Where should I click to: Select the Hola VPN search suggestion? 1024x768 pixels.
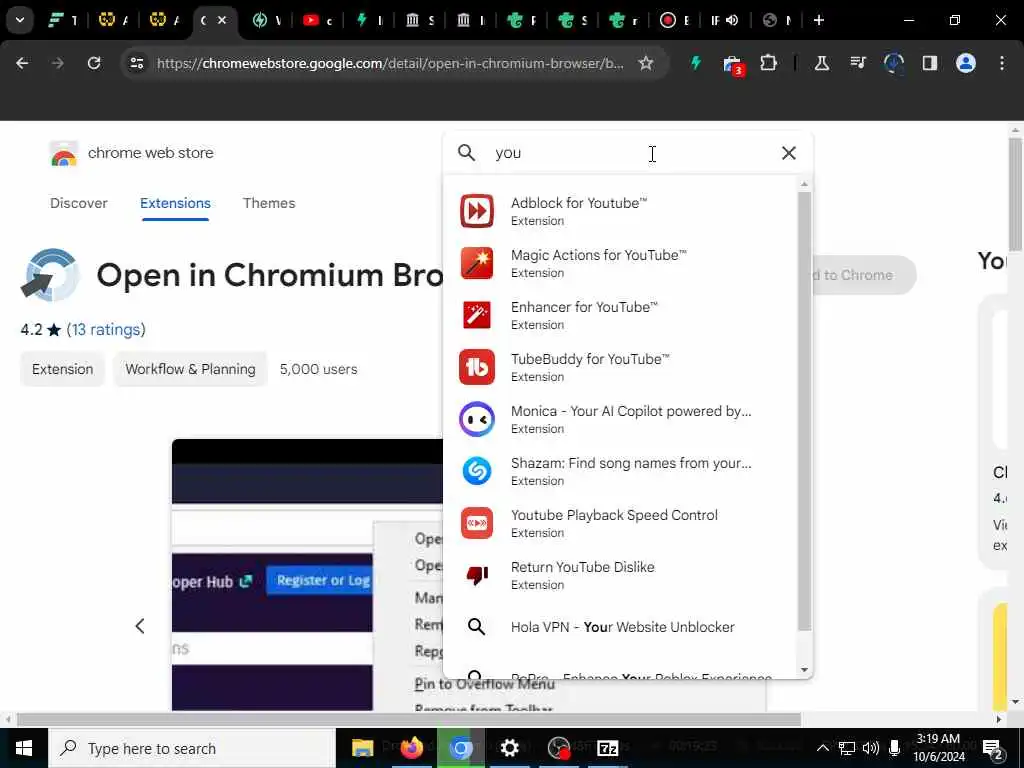click(622, 627)
